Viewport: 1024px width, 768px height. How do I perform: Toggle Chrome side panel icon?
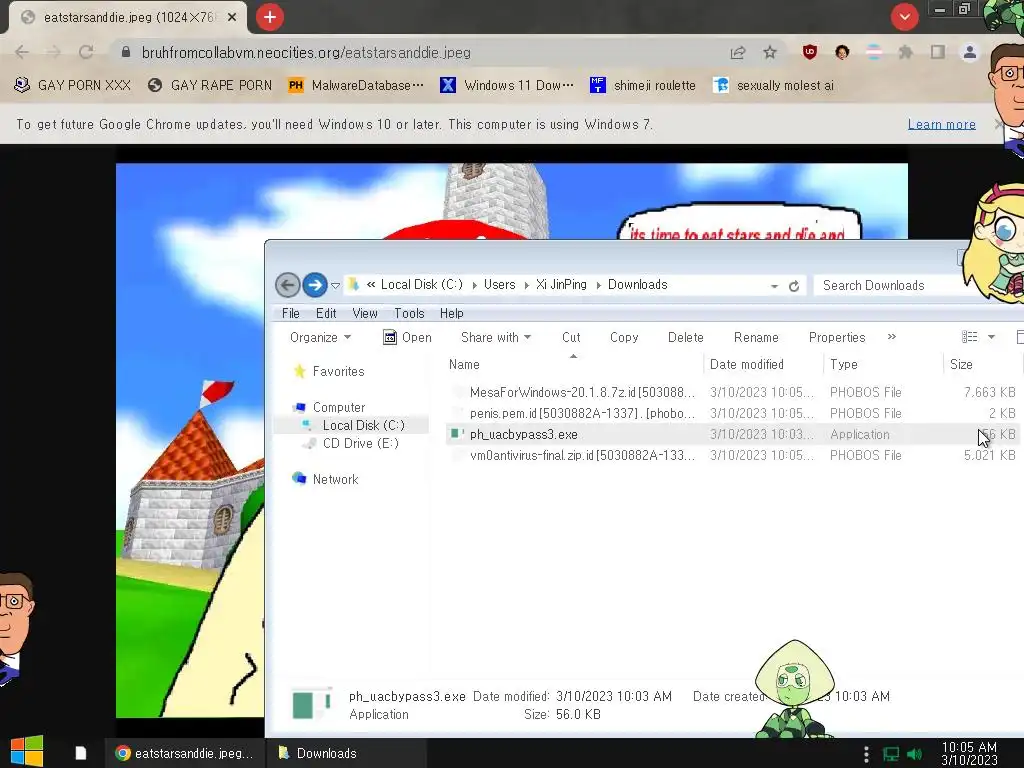pos(938,52)
